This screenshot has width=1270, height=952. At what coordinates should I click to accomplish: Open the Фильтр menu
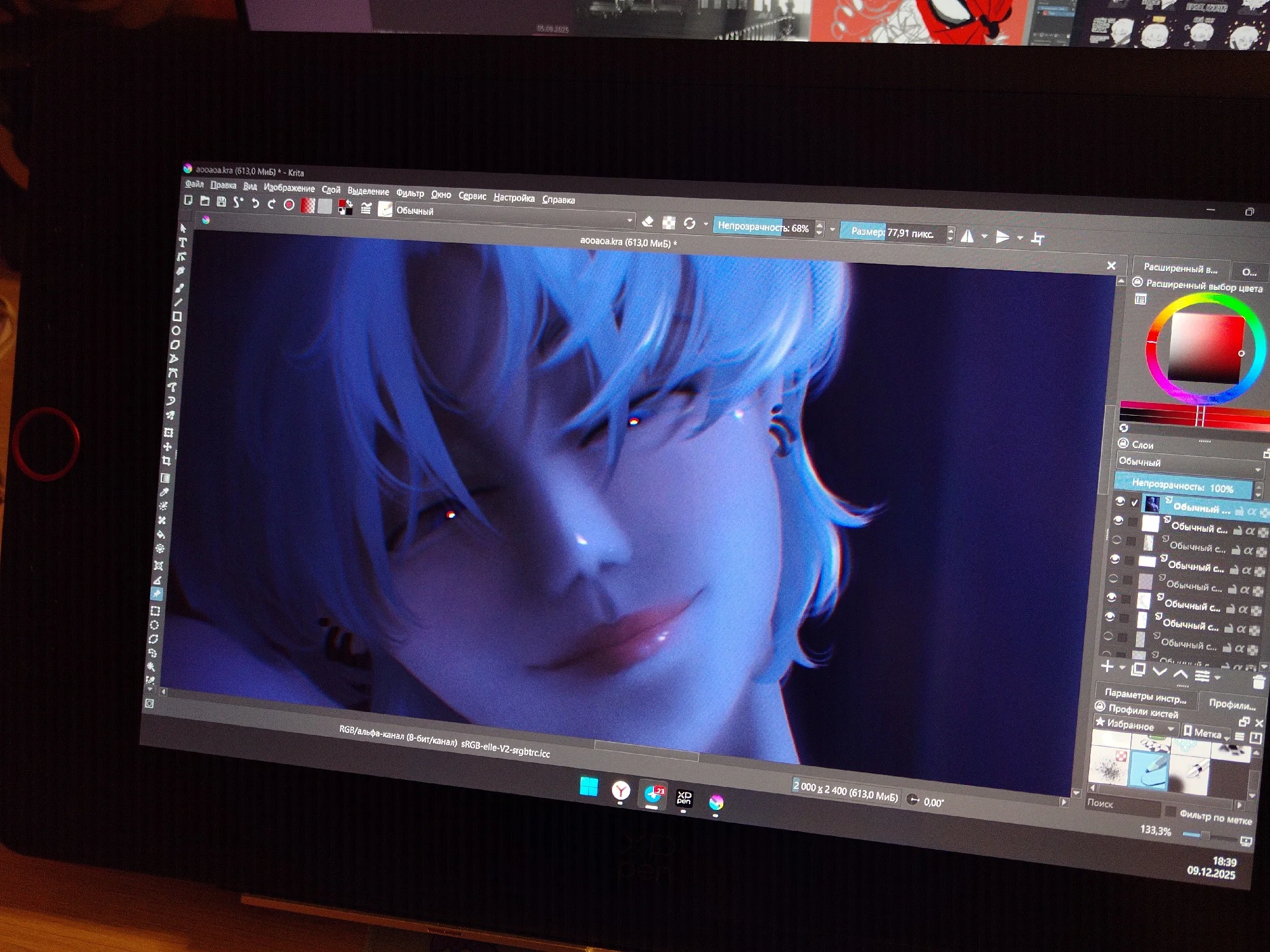coord(410,193)
